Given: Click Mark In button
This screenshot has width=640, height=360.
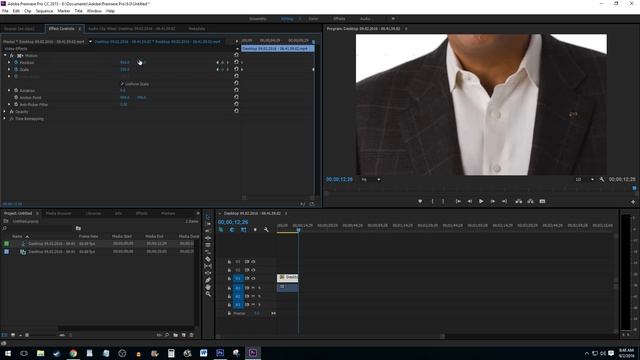Looking at the screenshot, I should [x=433, y=201].
